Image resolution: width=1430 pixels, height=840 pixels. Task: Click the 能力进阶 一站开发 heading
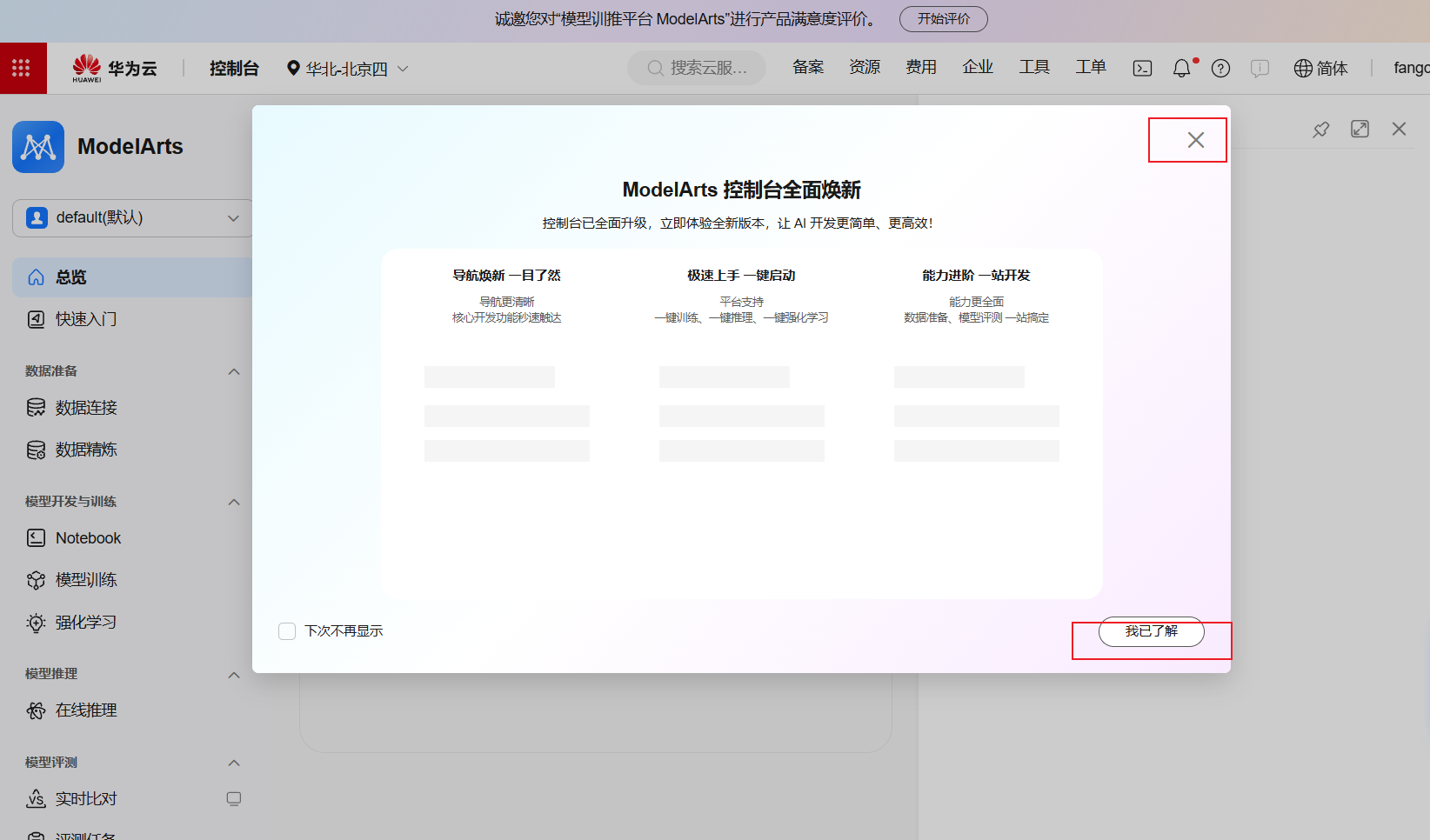(x=977, y=276)
